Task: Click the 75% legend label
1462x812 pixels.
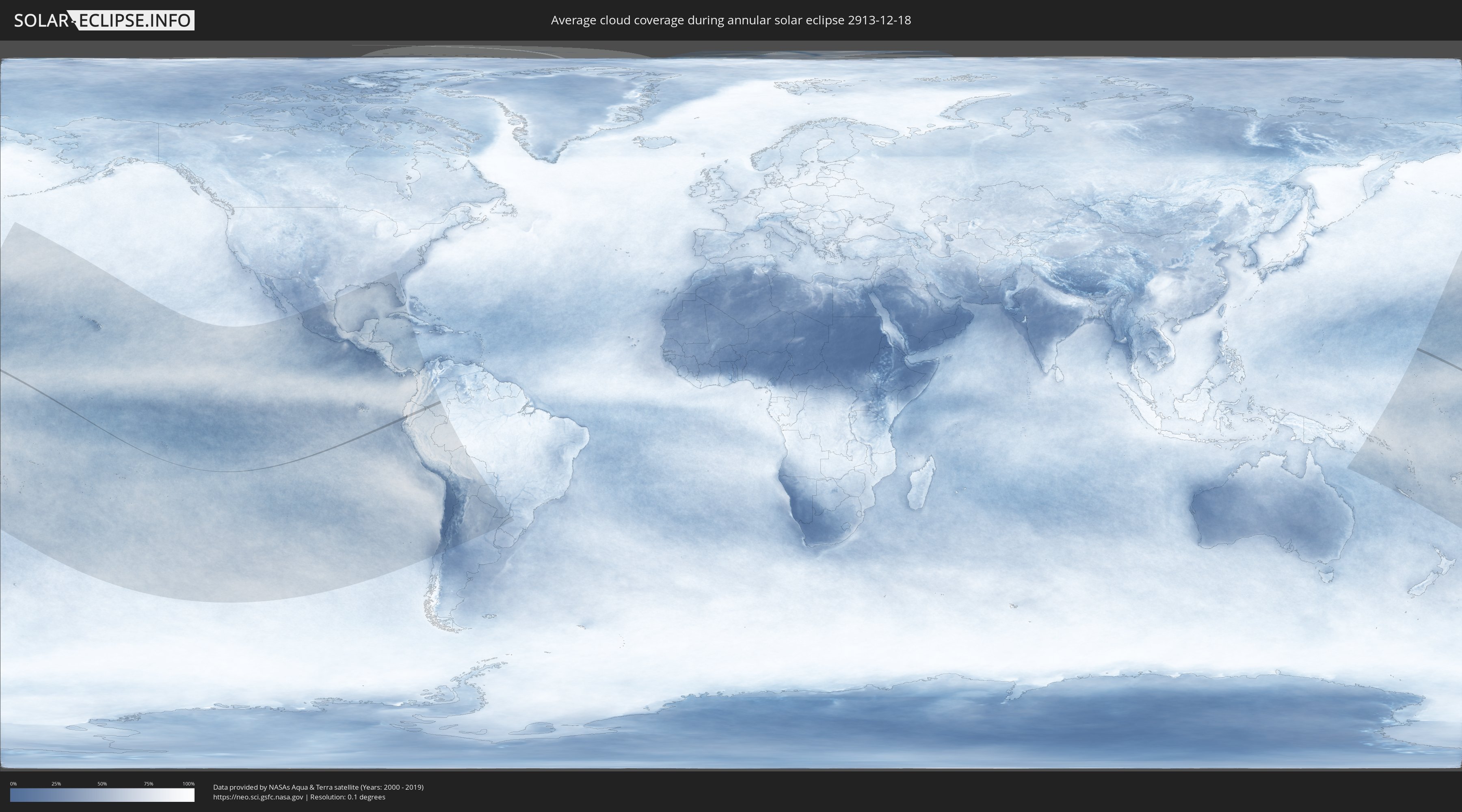Action: point(148,784)
